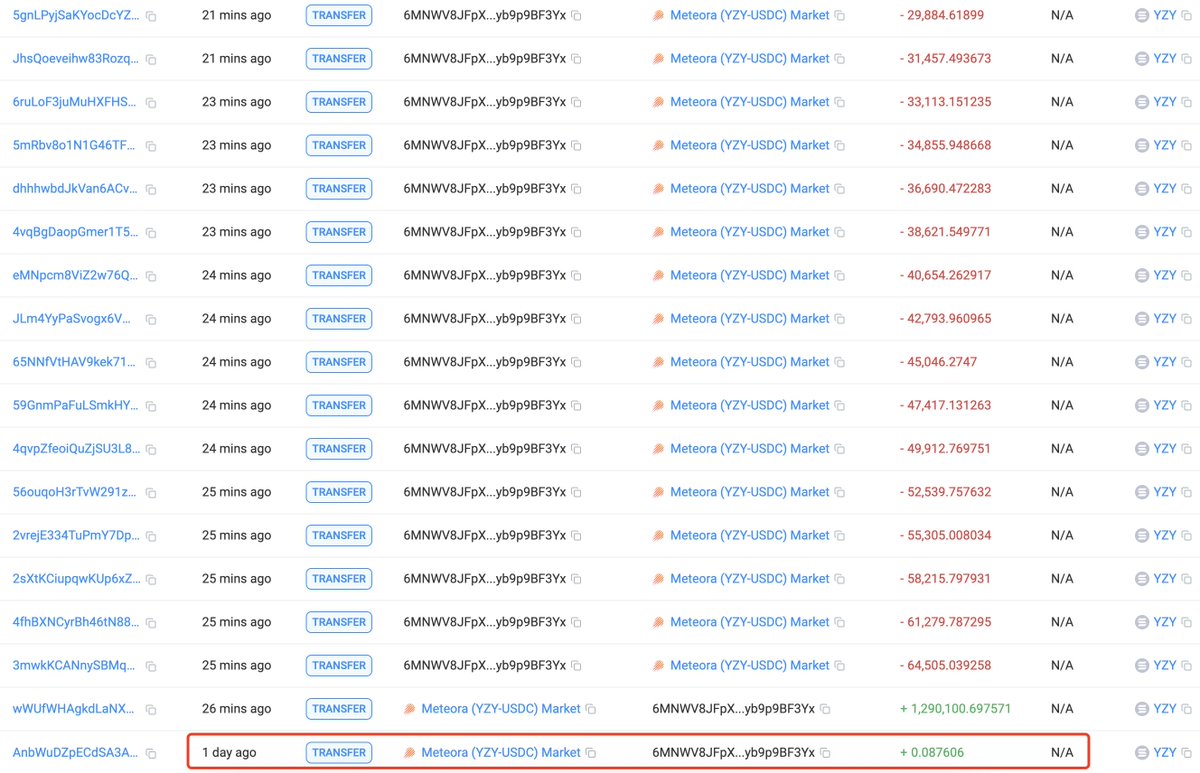Click N/A value in the -61,279.787295 row

pos(1062,622)
